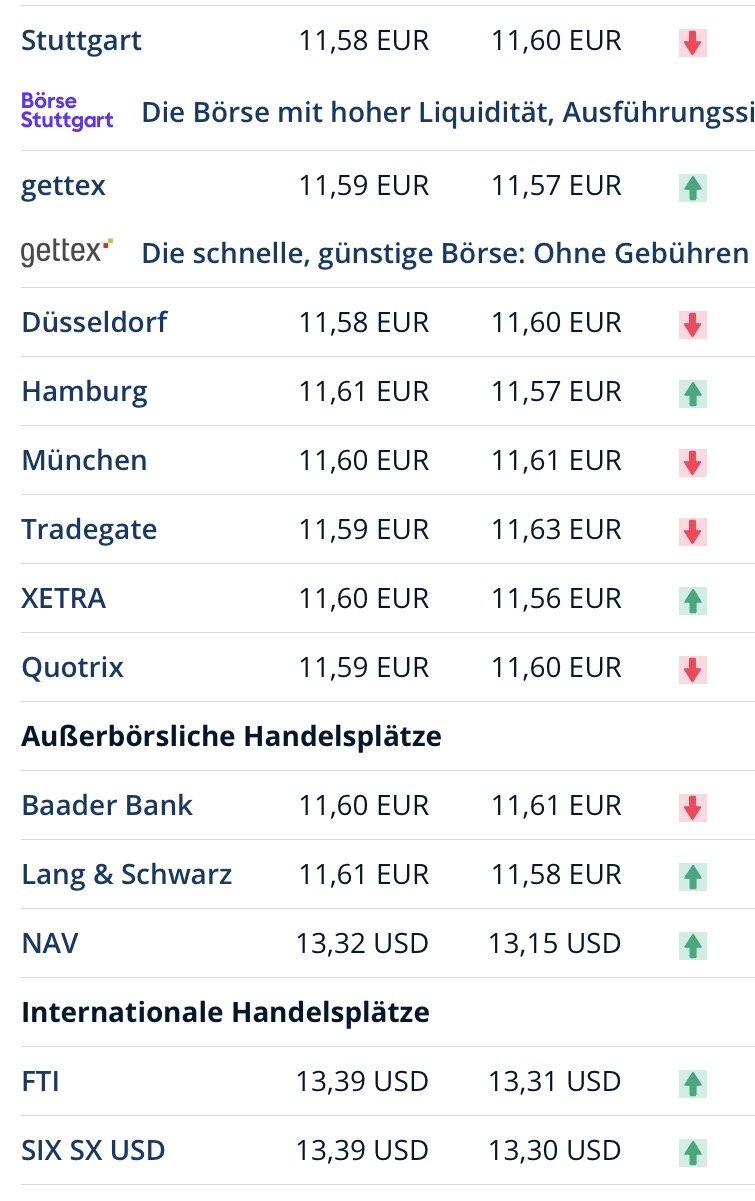Click the red down arrow in Düsseldorf row
This screenshot has height=1201, width=755.
(692, 324)
